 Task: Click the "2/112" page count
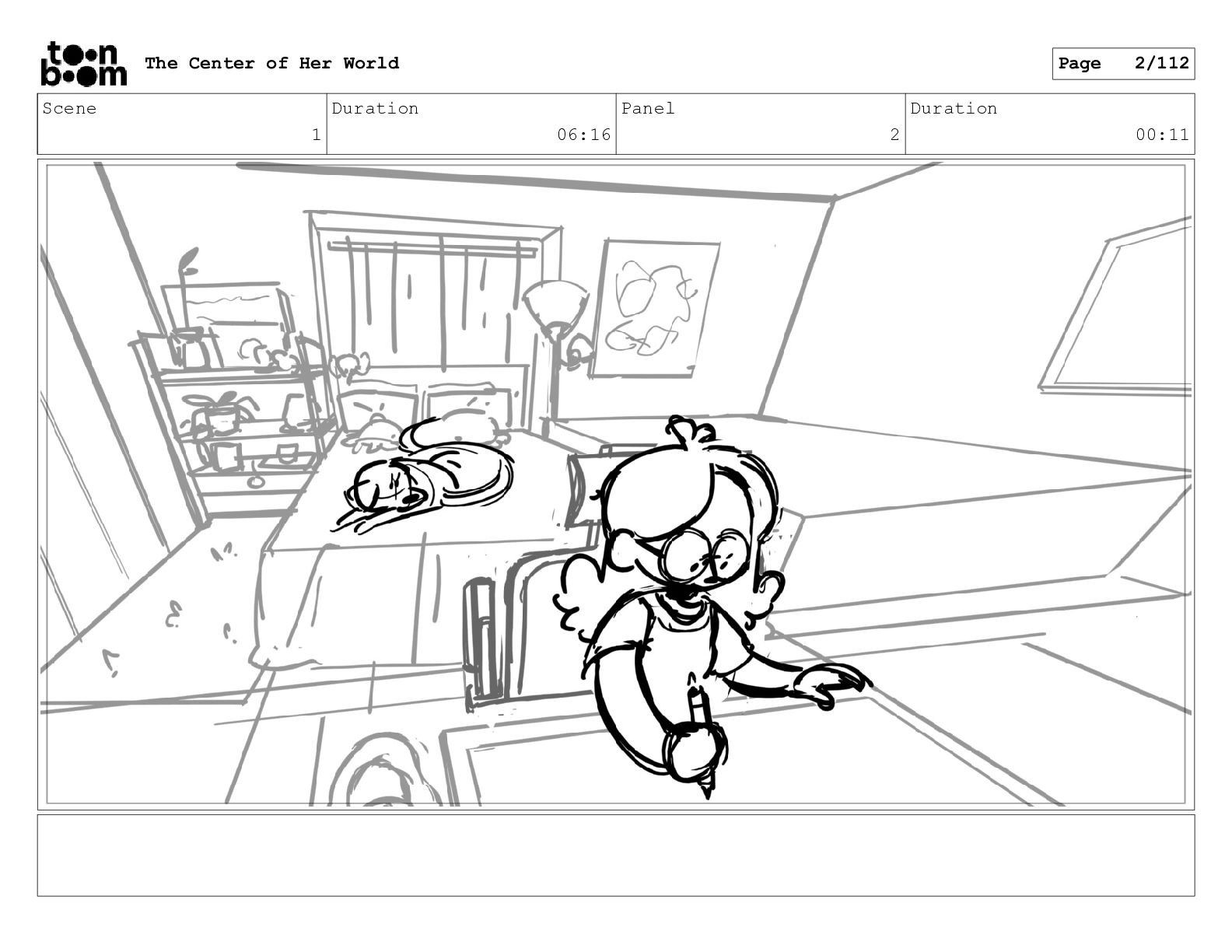1161,63
